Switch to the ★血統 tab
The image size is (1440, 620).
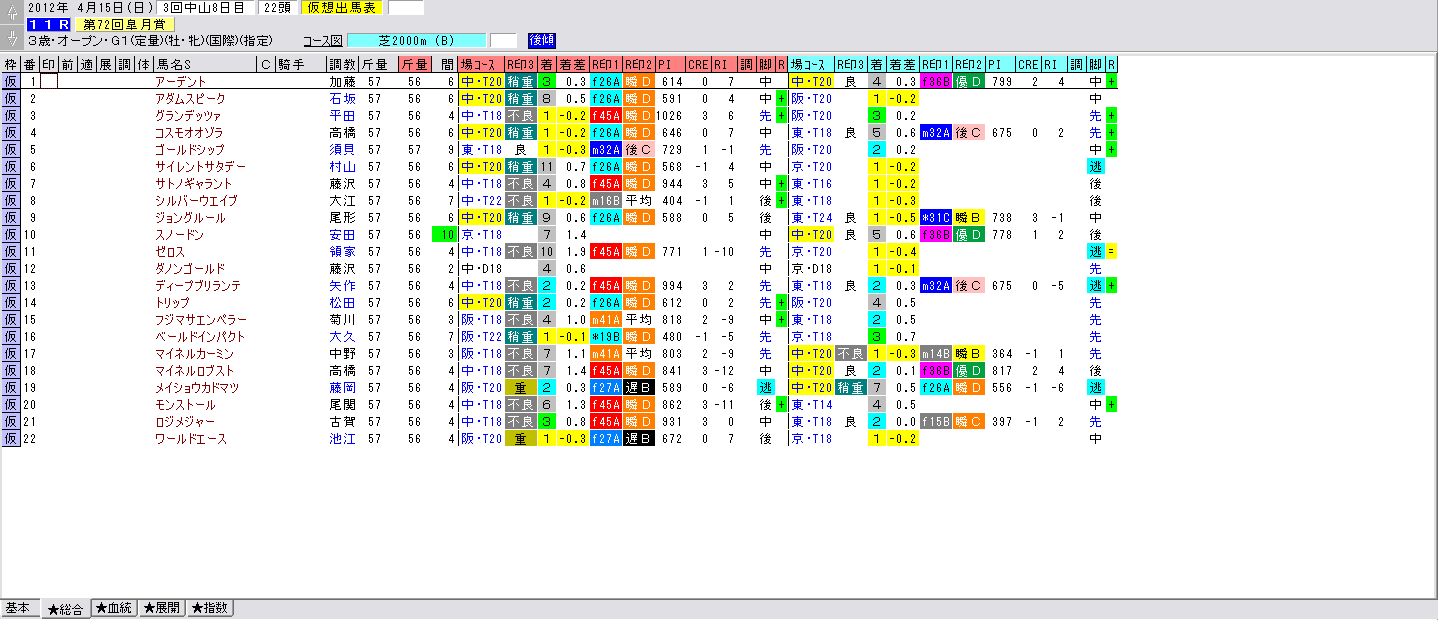click(114, 608)
